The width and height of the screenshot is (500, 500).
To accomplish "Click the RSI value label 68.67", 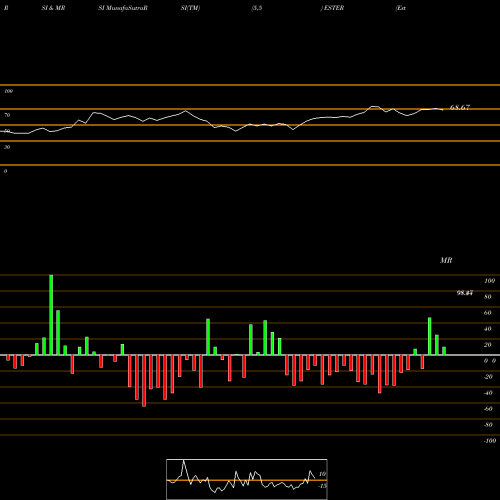I will (x=460, y=107).
